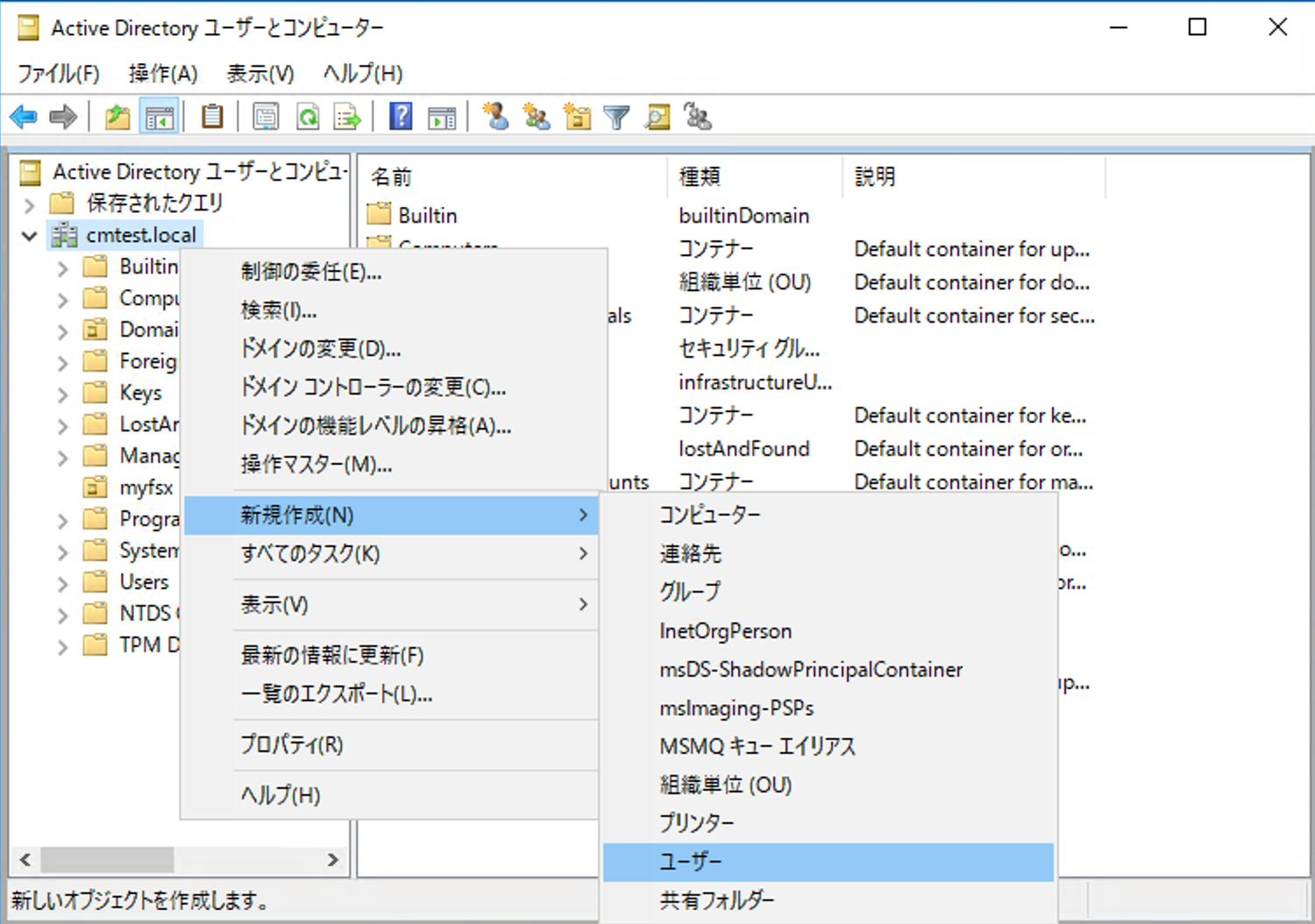Click the tree pane horizontal scrollbar right arrow

click(333, 860)
